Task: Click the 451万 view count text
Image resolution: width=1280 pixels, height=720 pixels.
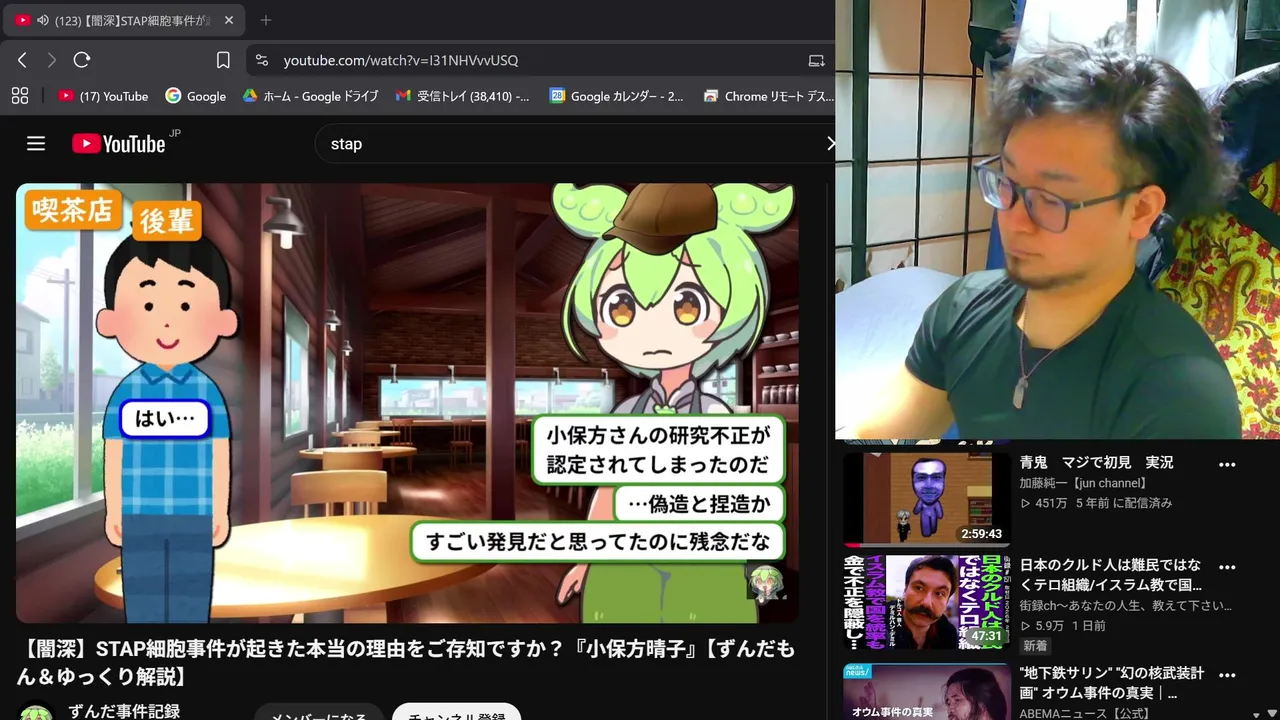Action: 1044,503
